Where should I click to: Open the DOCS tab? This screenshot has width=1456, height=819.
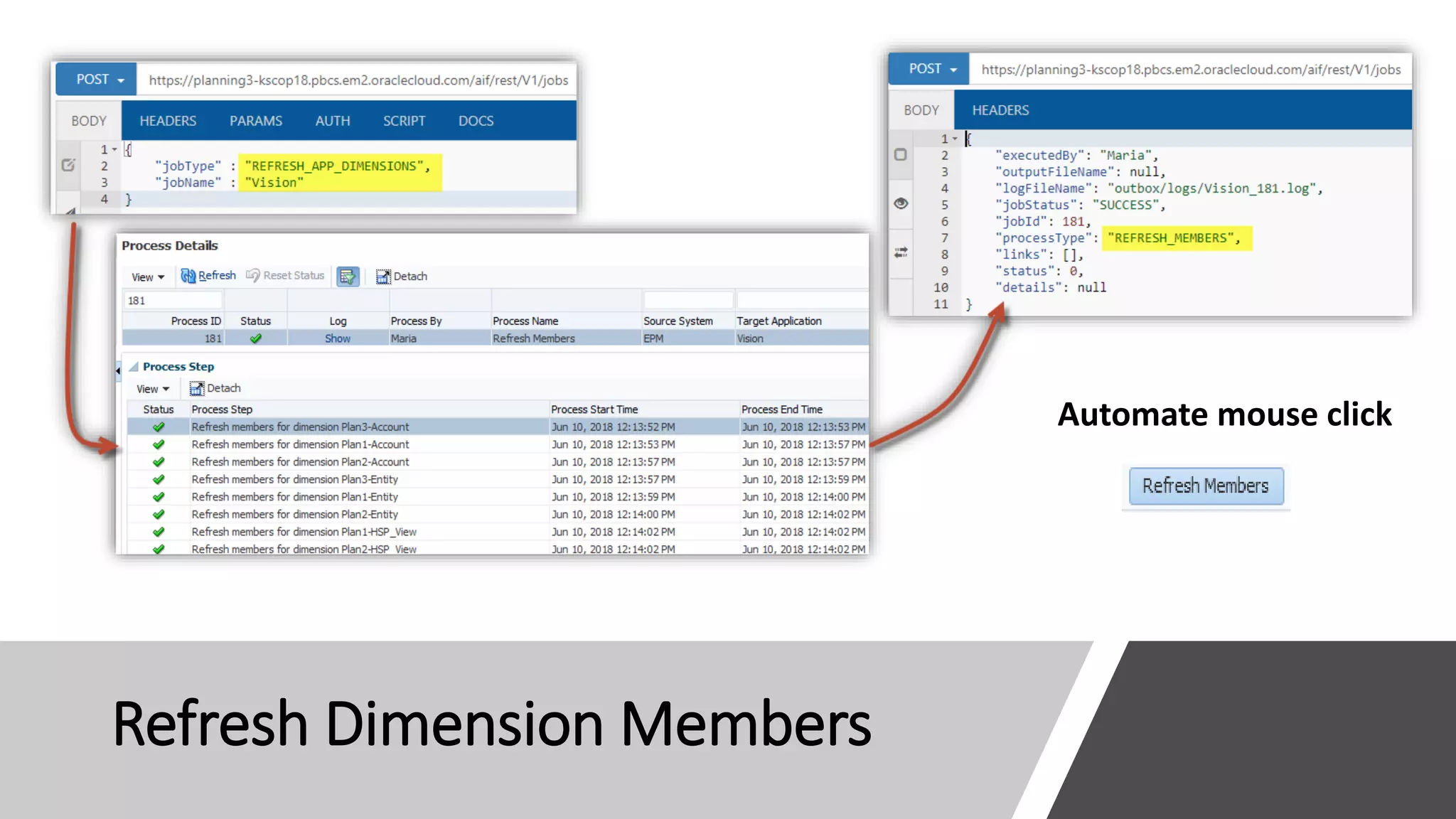pyautogui.click(x=476, y=121)
